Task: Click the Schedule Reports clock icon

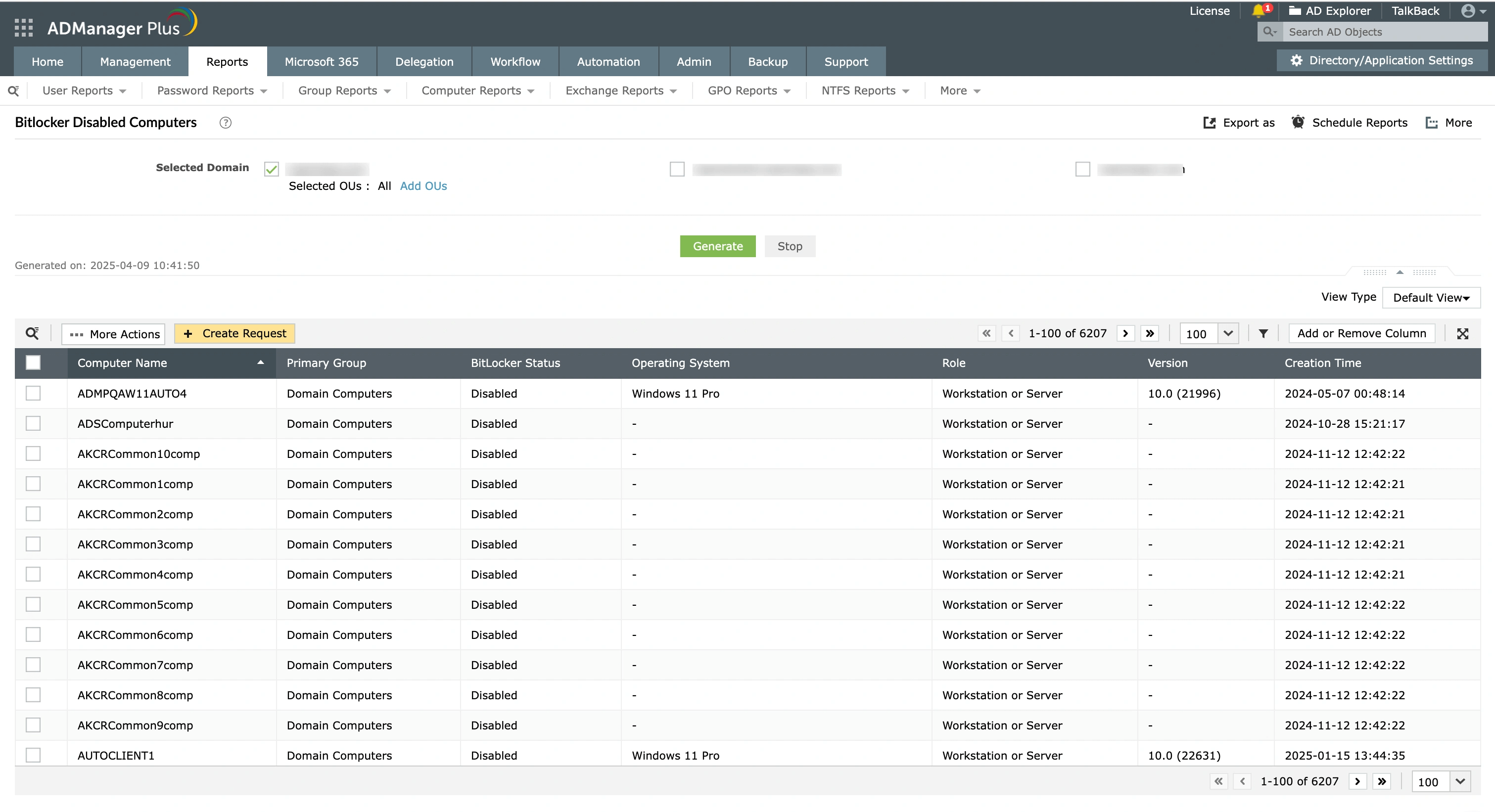Action: click(1298, 122)
